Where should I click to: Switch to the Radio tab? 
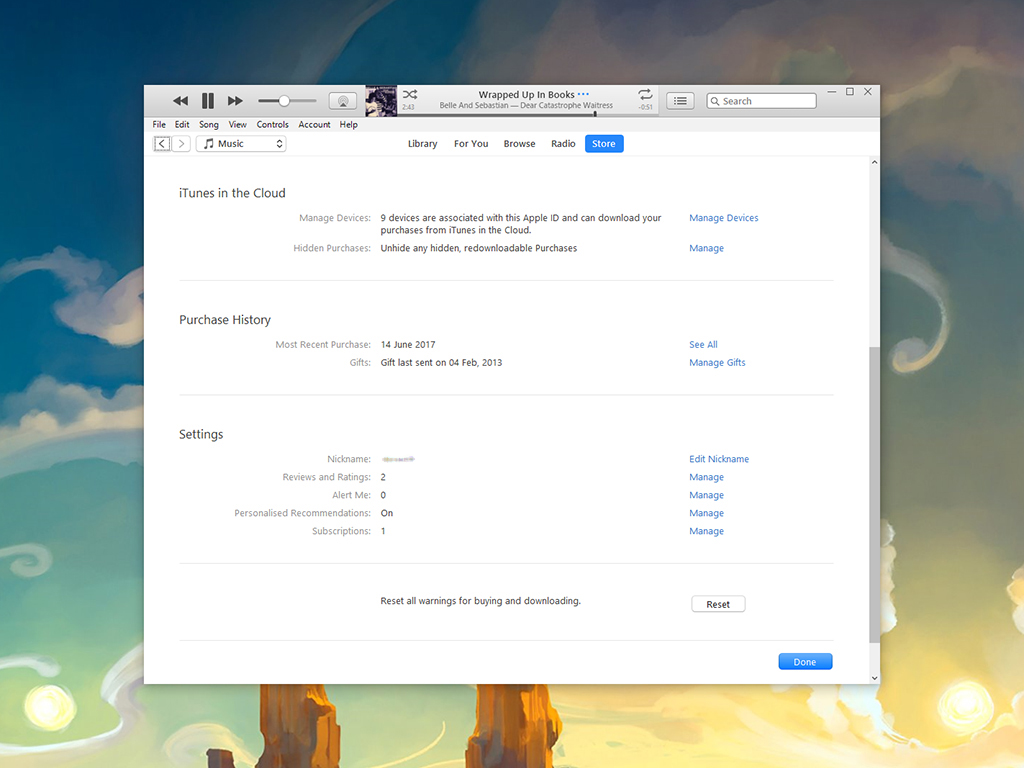pyautogui.click(x=563, y=144)
